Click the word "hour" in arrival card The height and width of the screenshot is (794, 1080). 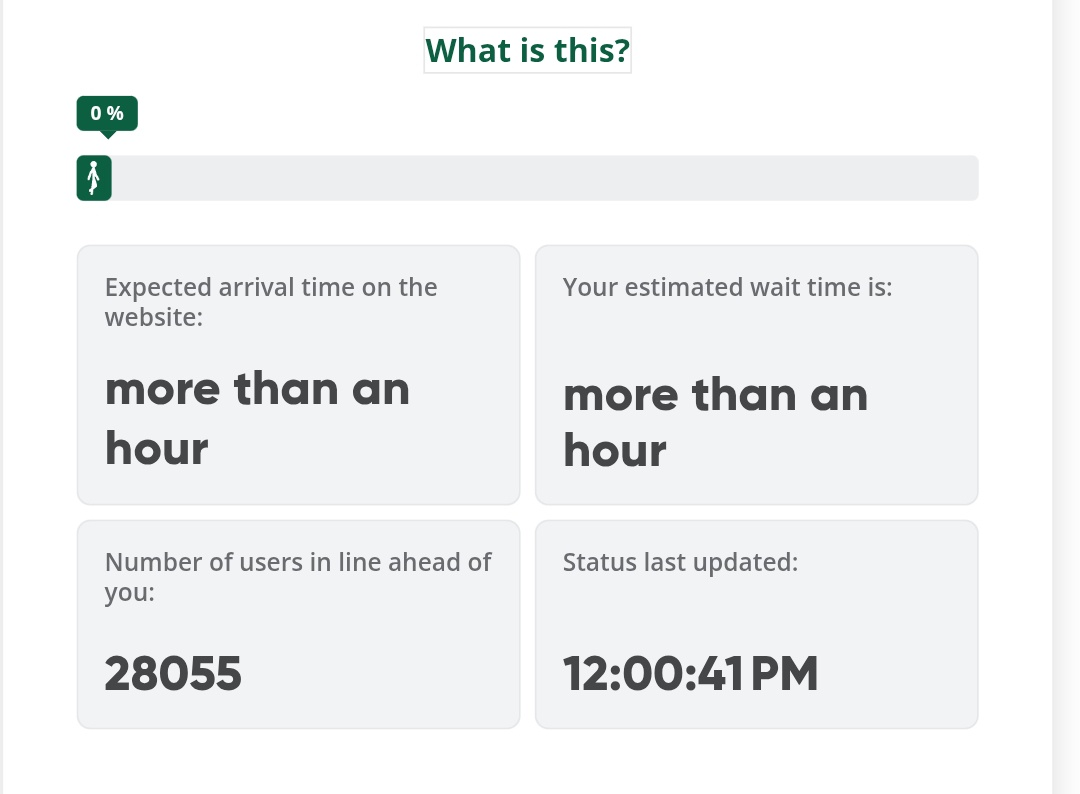coord(156,448)
